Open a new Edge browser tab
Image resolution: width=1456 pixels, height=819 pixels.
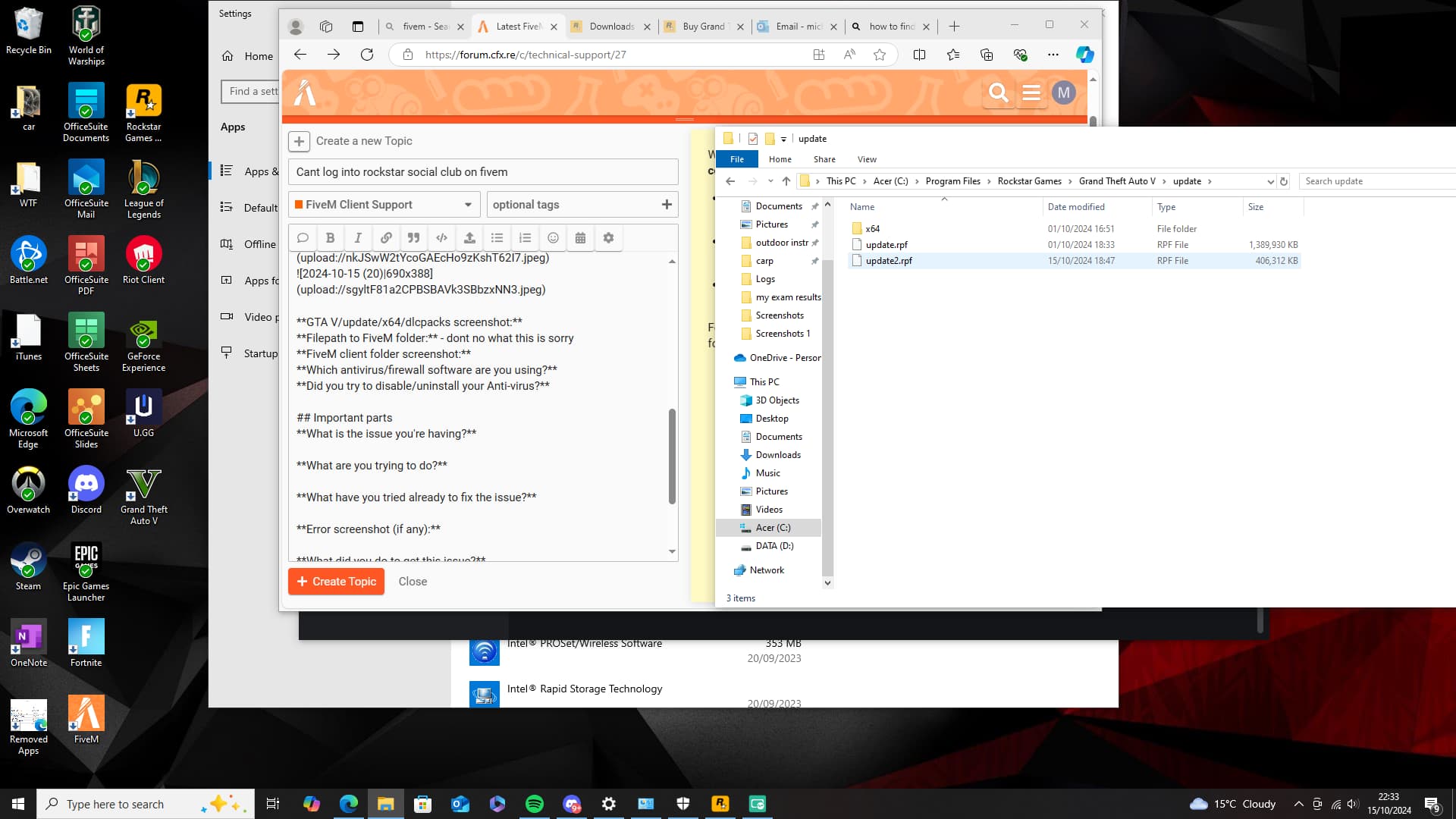(954, 27)
